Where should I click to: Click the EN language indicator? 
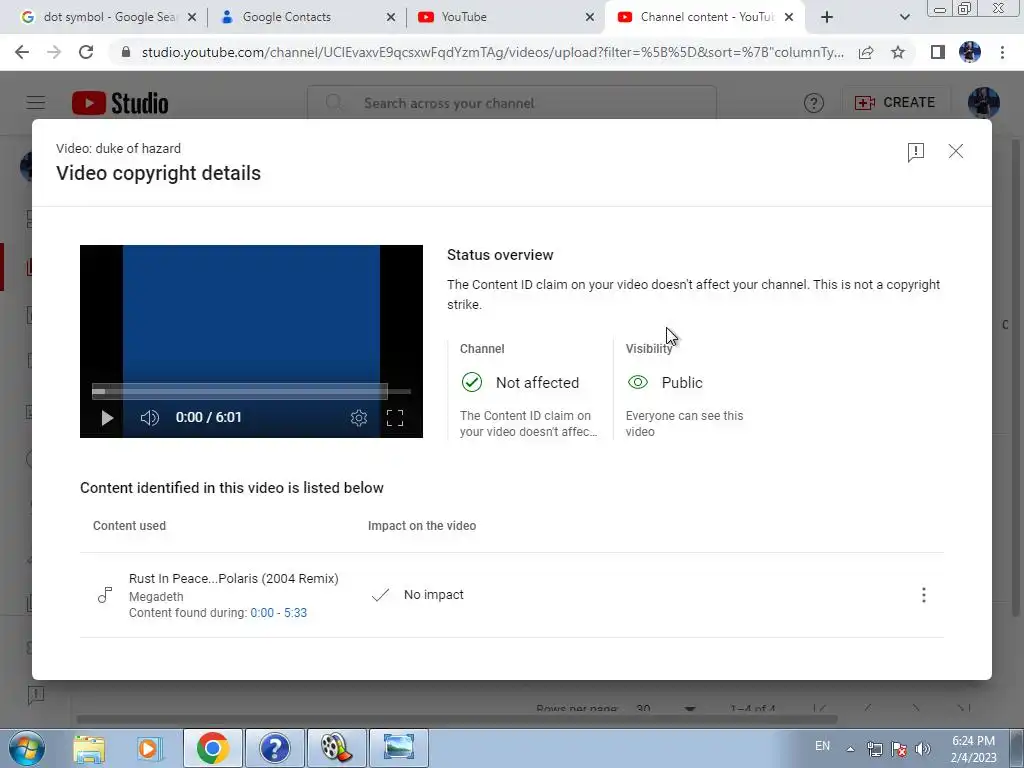tap(822, 746)
